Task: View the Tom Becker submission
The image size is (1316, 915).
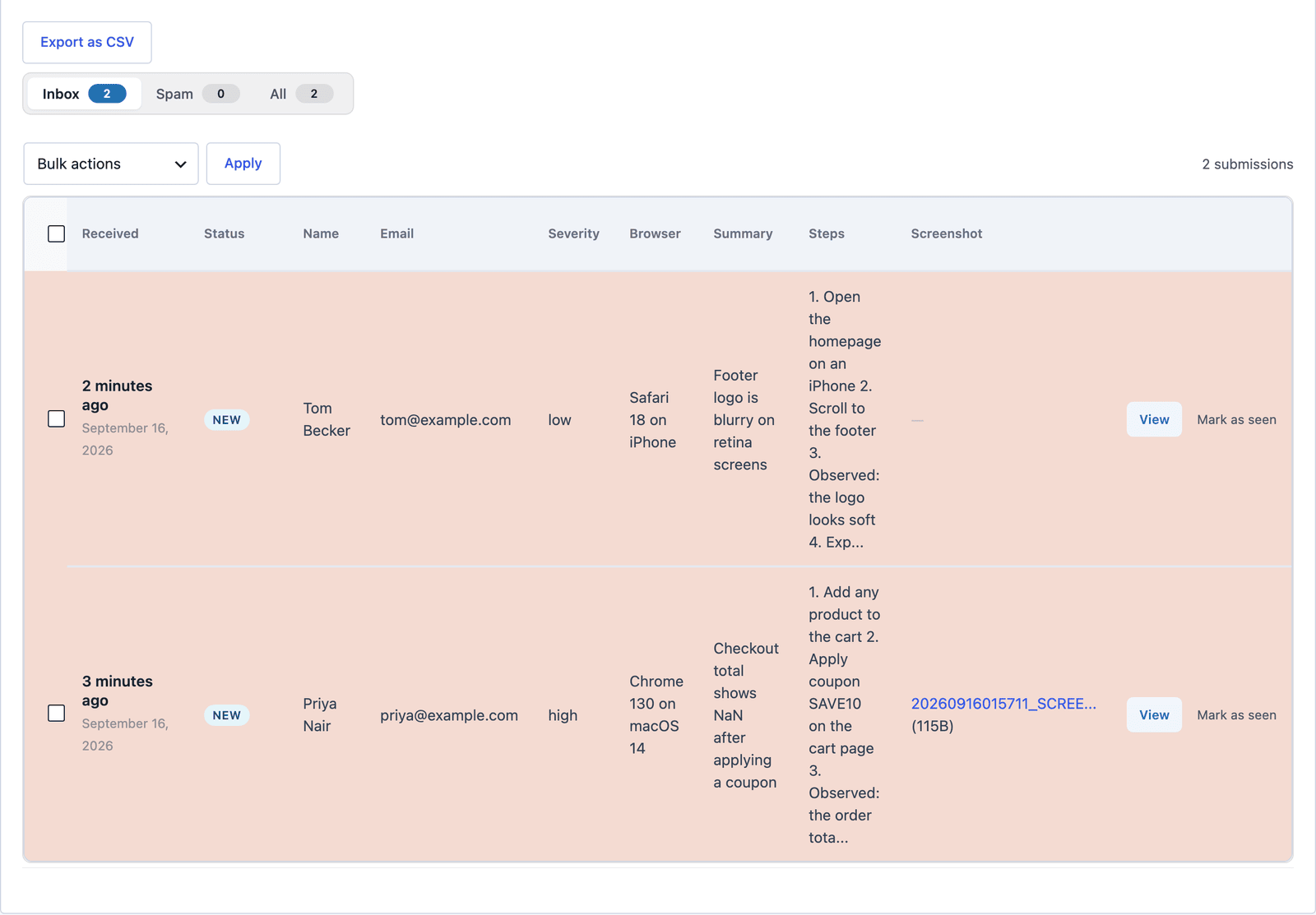Action: [x=1154, y=419]
